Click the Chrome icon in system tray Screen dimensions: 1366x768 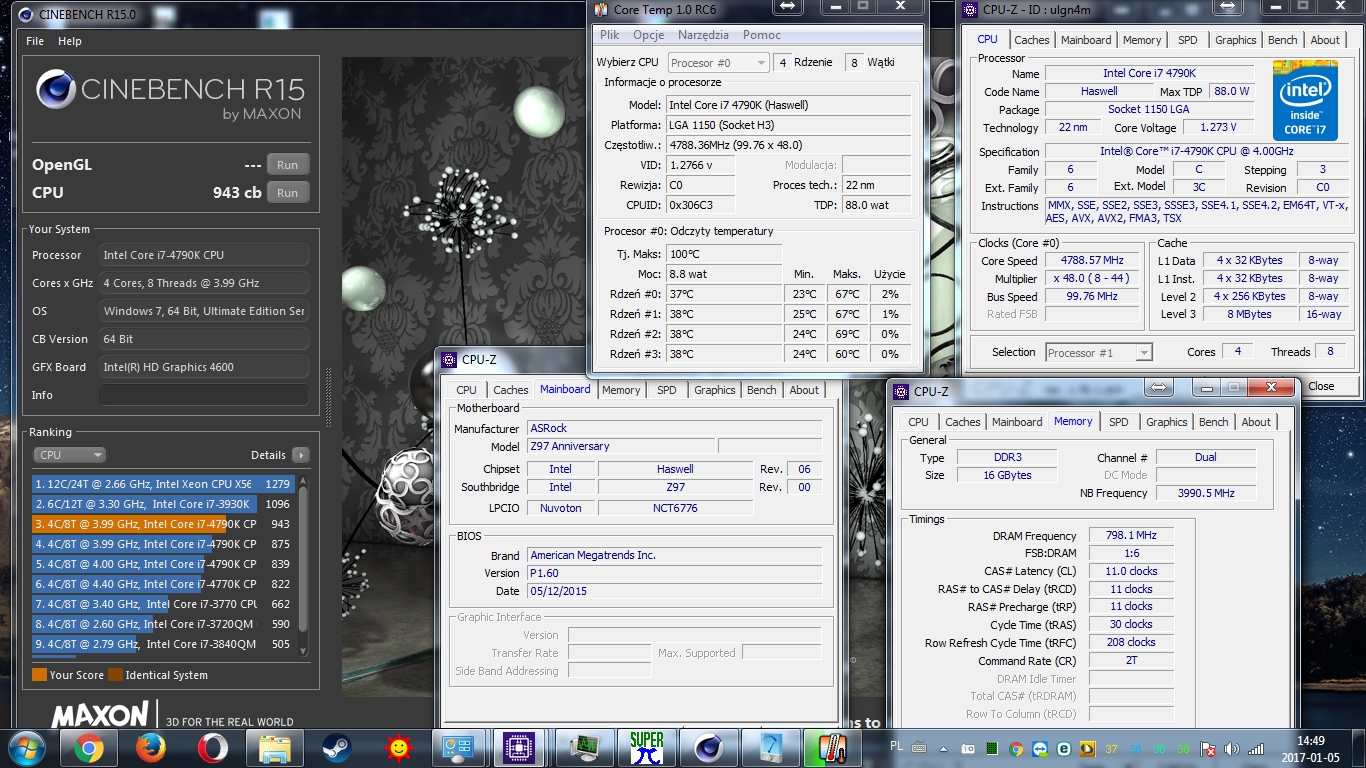click(x=1016, y=749)
